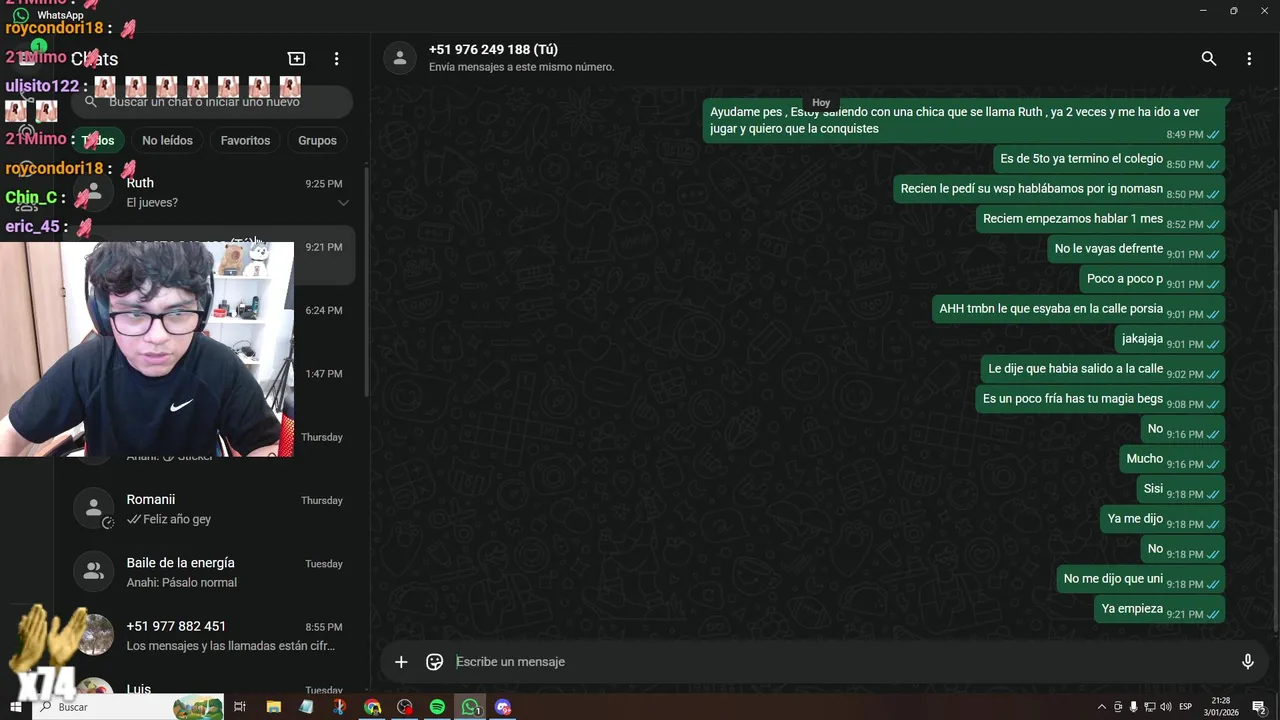The height and width of the screenshot is (720, 1280).
Task: Open File Explorer from the taskbar
Action: tap(274, 707)
